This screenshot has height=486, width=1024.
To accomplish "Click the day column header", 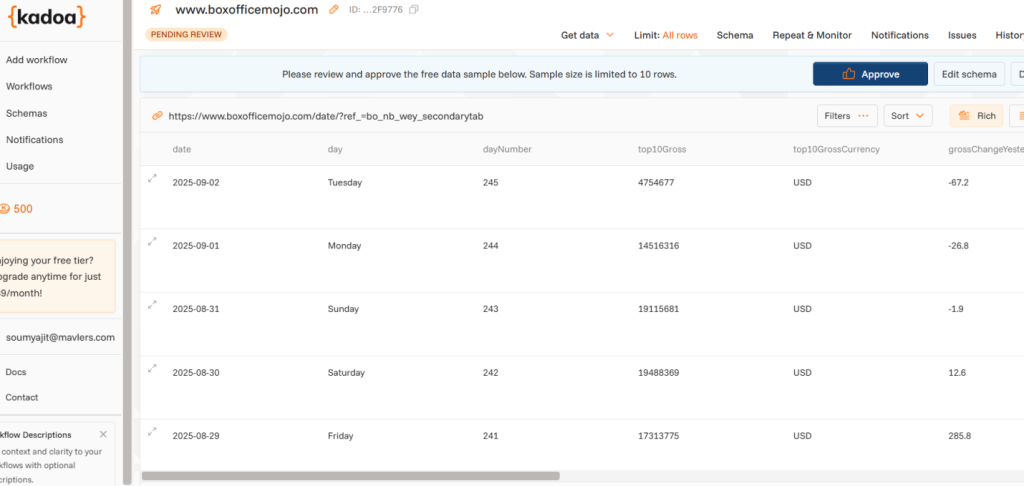I will (335, 149).
